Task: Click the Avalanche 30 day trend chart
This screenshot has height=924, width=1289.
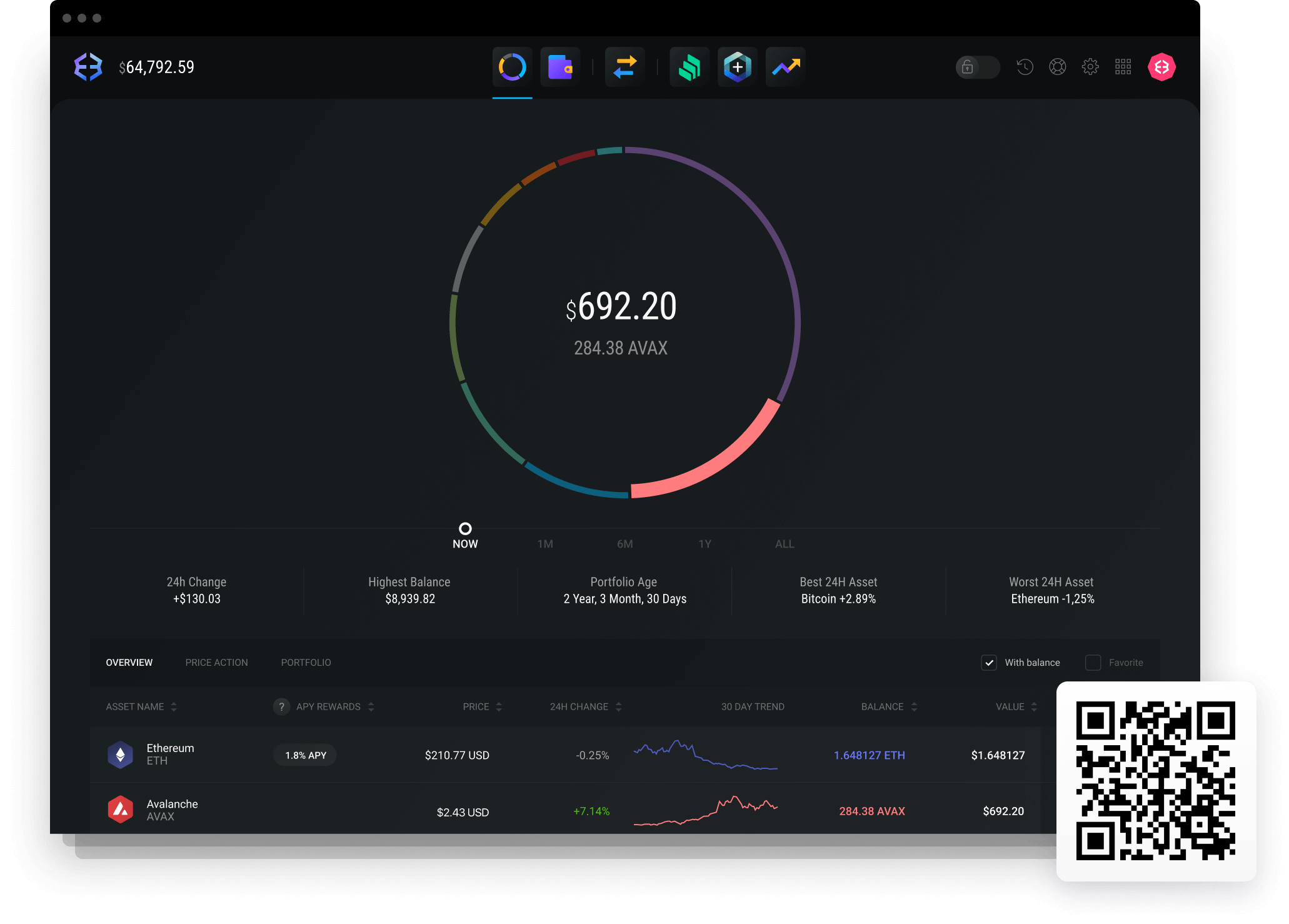Action: click(x=706, y=810)
